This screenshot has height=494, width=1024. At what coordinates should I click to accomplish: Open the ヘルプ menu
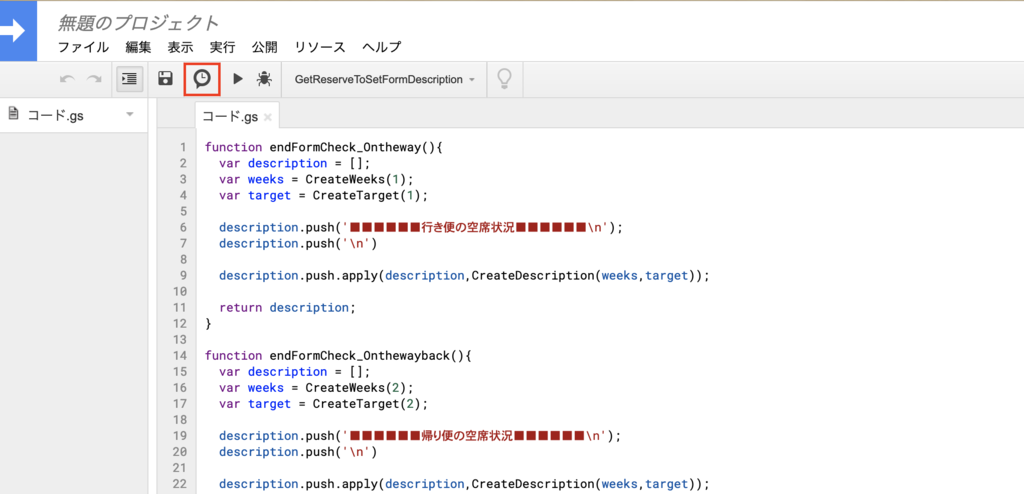click(381, 47)
